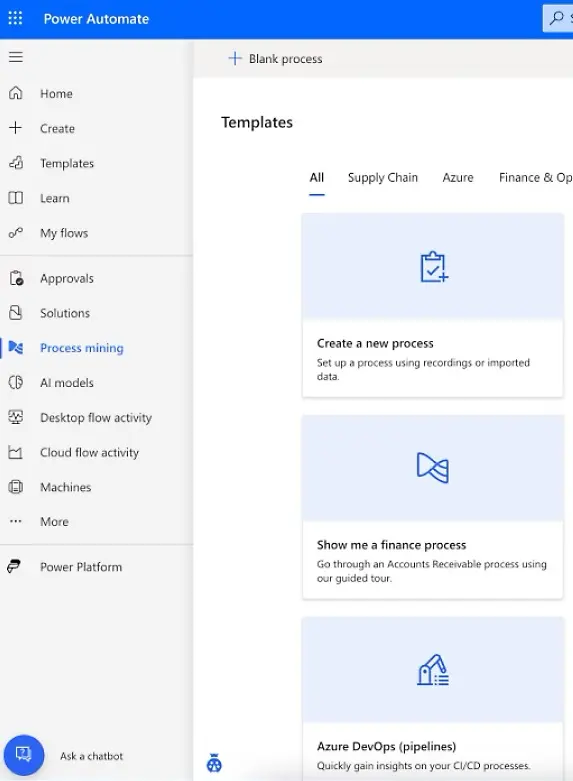Open Create in the sidebar
The image size is (573, 781).
tap(57, 129)
